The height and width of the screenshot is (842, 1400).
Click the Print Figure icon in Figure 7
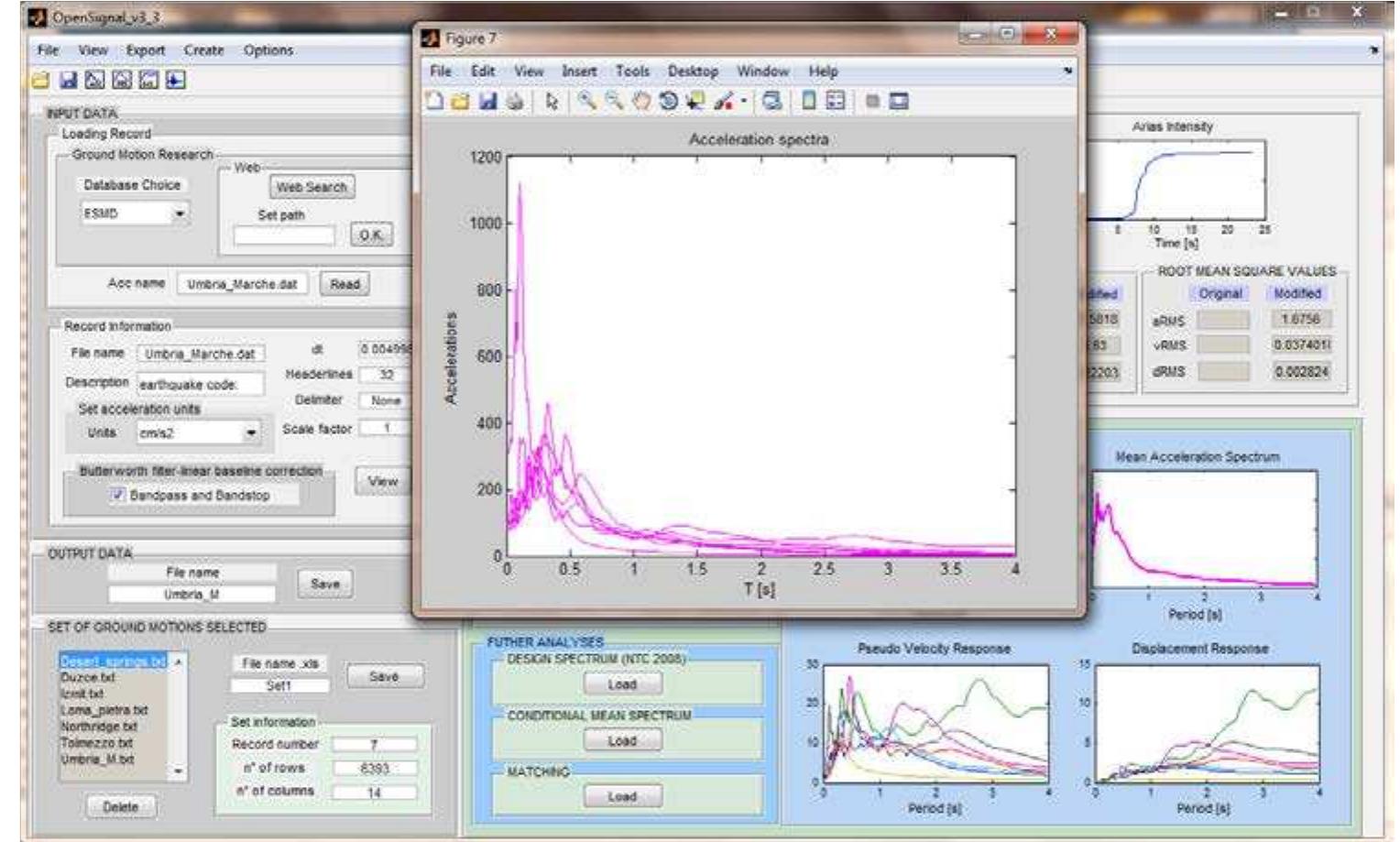point(515,102)
